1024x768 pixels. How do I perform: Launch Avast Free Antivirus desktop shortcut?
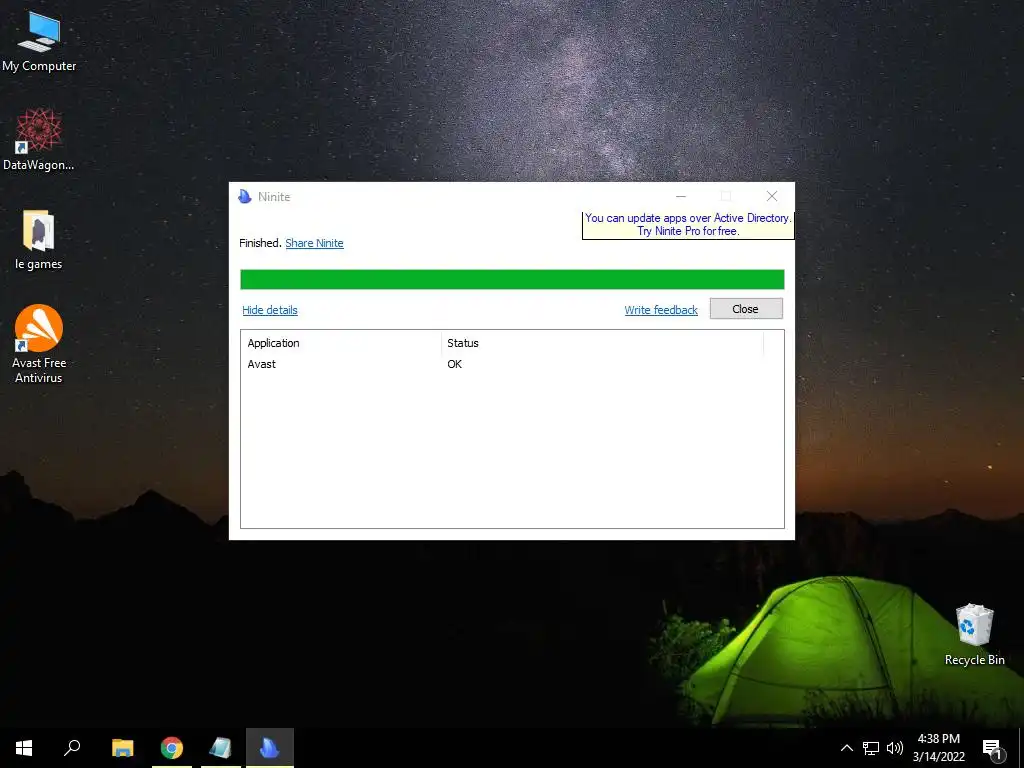(x=39, y=343)
